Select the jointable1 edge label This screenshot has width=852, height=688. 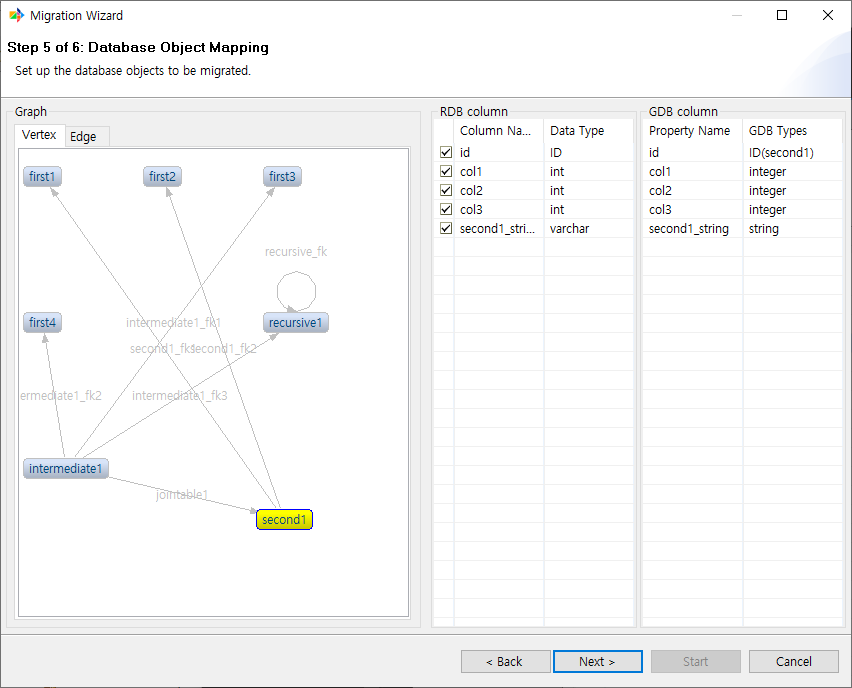click(x=182, y=494)
